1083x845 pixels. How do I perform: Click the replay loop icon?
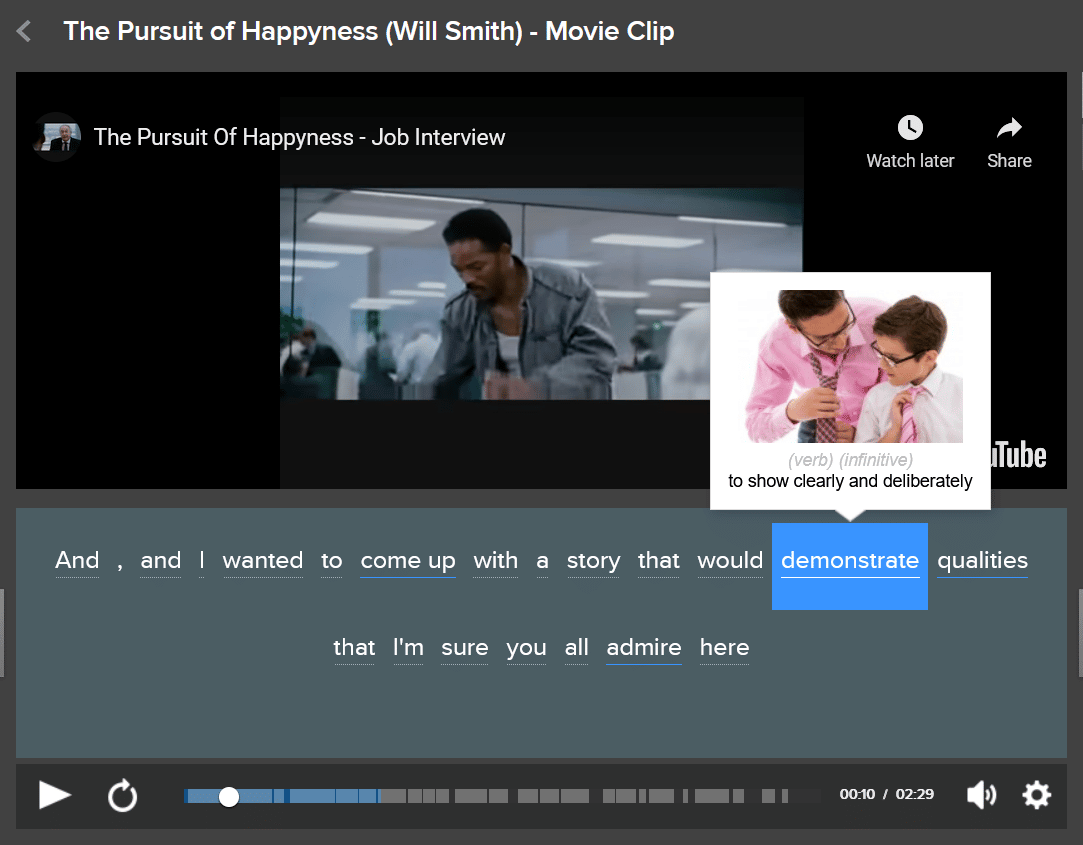[x=122, y=796]
